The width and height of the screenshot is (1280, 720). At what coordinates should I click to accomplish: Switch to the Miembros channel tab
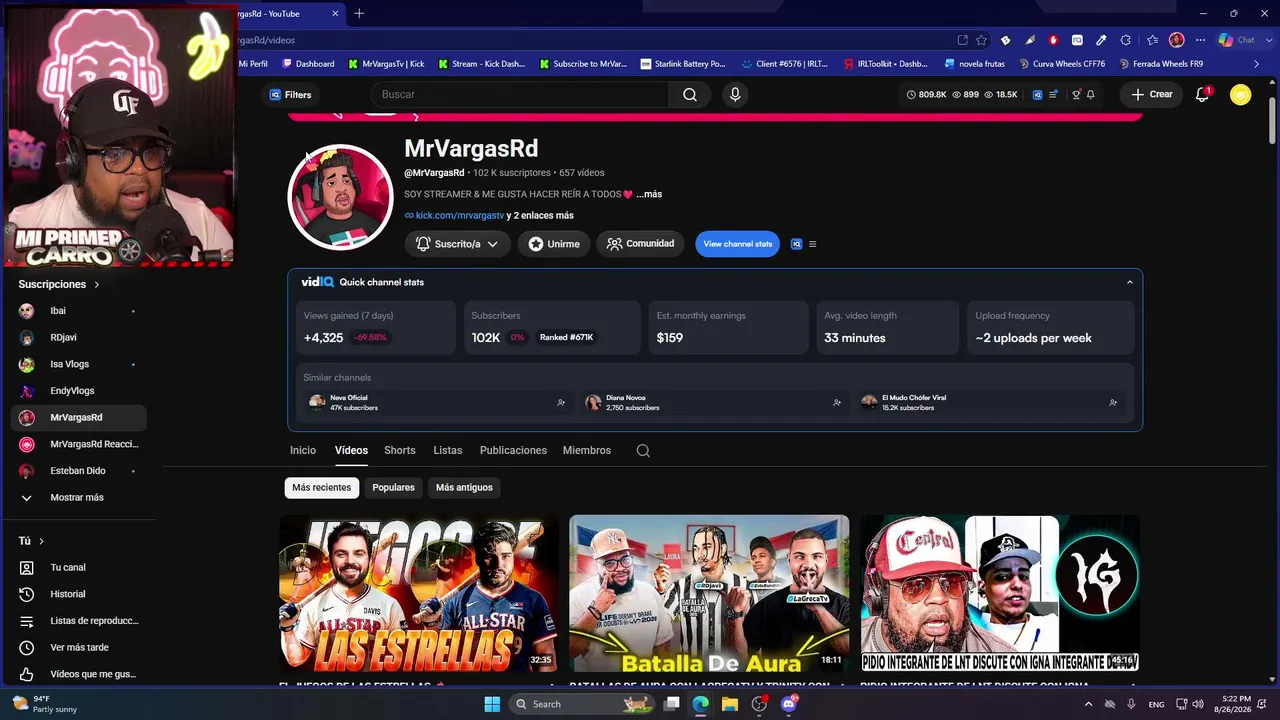(587, 451)
